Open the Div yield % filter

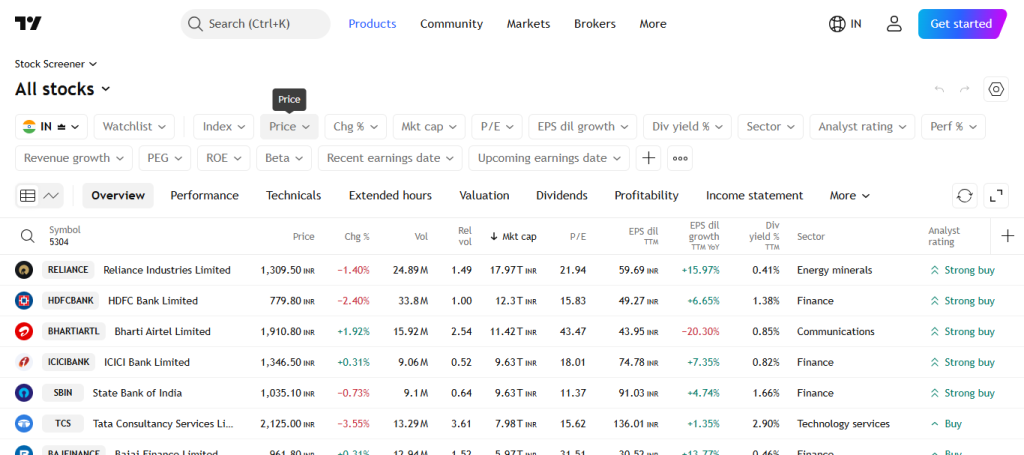[x=687, y=127]
